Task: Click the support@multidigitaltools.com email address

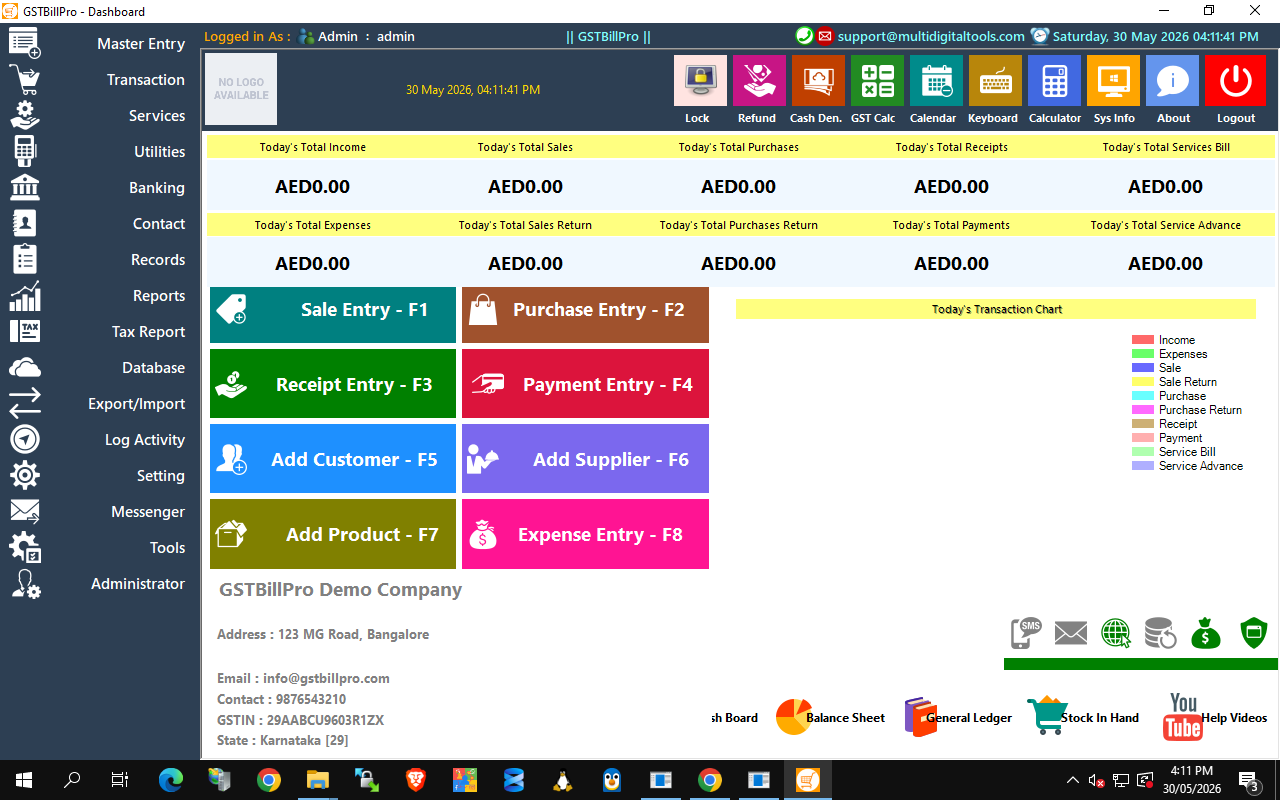Action: pyautogui.click(x=931, y=36)
